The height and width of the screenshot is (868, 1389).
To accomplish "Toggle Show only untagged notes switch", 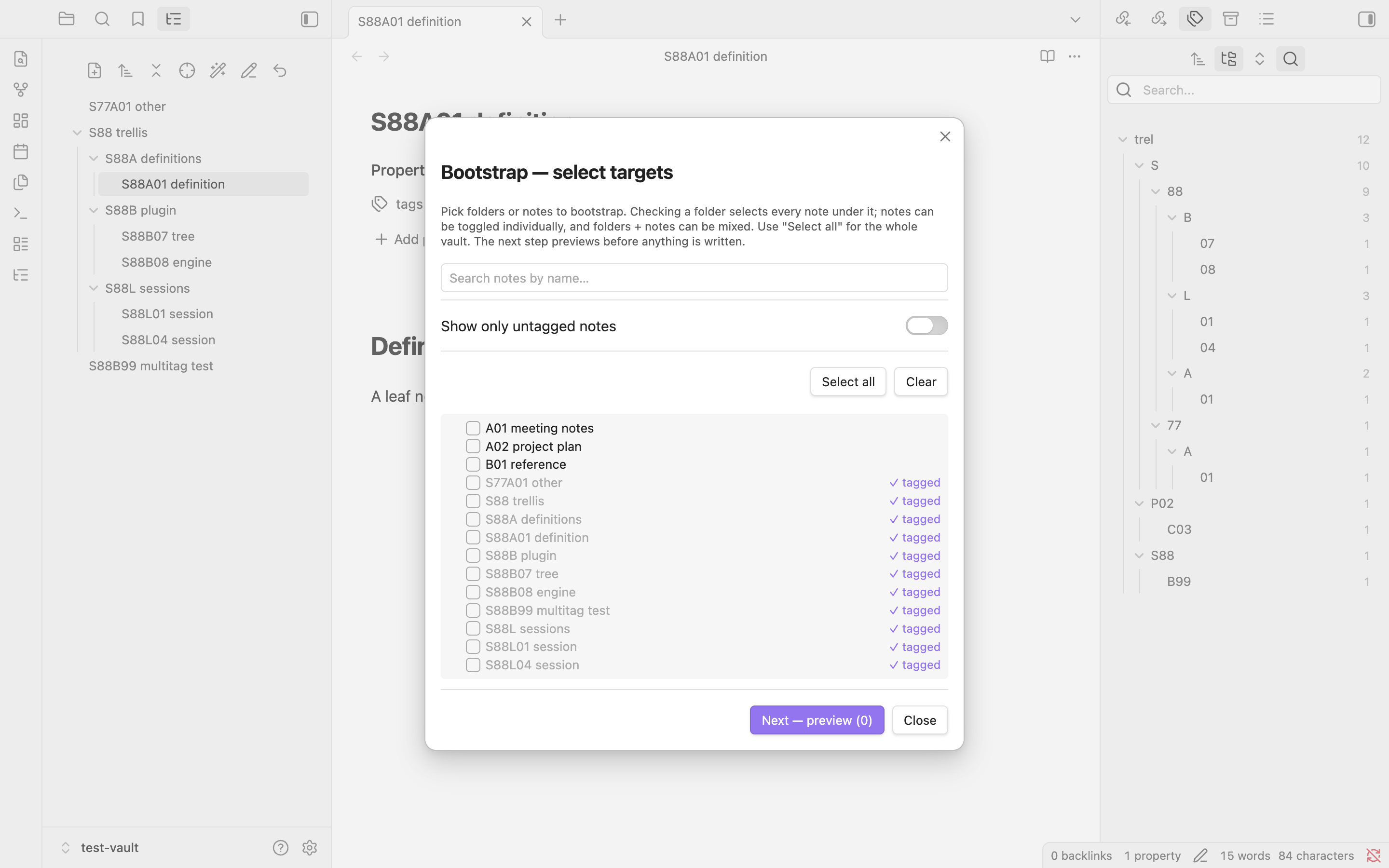I will click(x=926, y=325).
